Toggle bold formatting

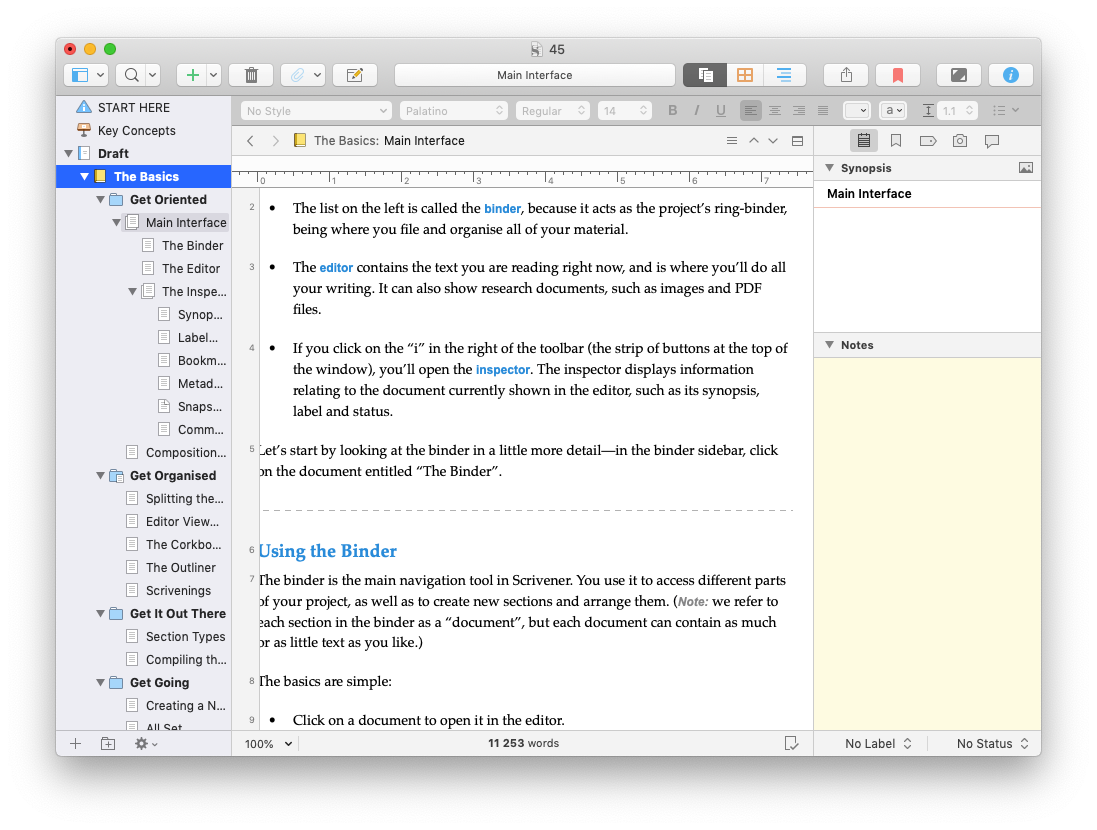(x=673, y=111)
